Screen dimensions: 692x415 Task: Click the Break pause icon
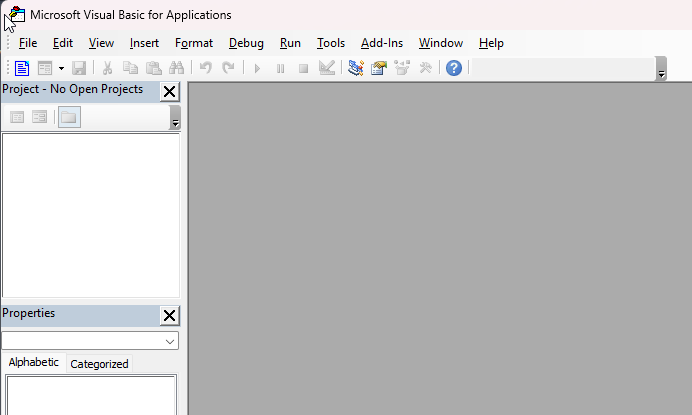(280, 68)
